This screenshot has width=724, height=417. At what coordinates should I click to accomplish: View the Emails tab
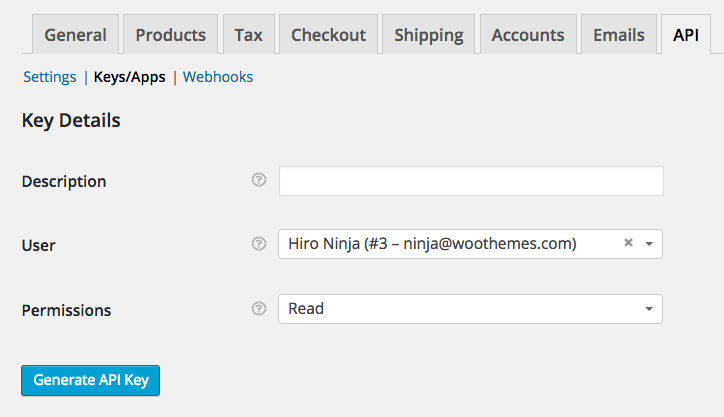619,35
